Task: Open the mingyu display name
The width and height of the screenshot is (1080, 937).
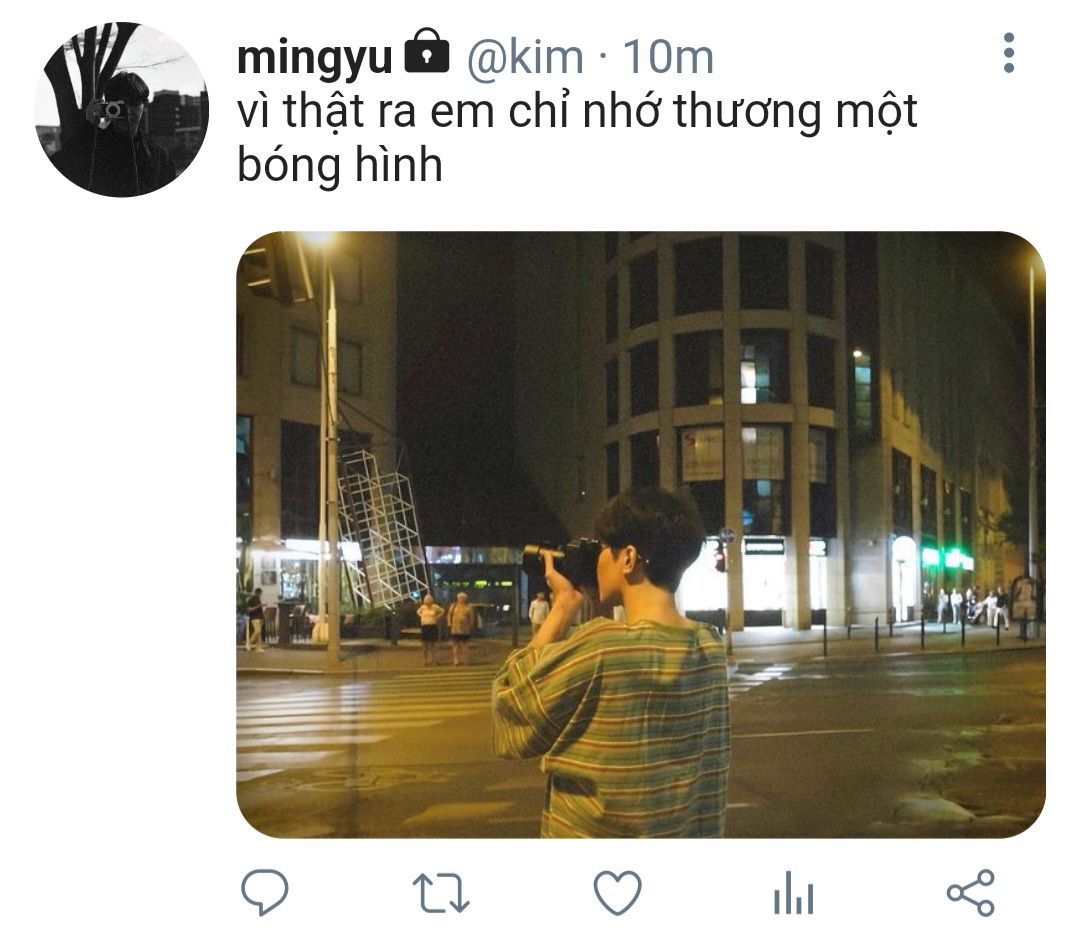Action: 314,57
